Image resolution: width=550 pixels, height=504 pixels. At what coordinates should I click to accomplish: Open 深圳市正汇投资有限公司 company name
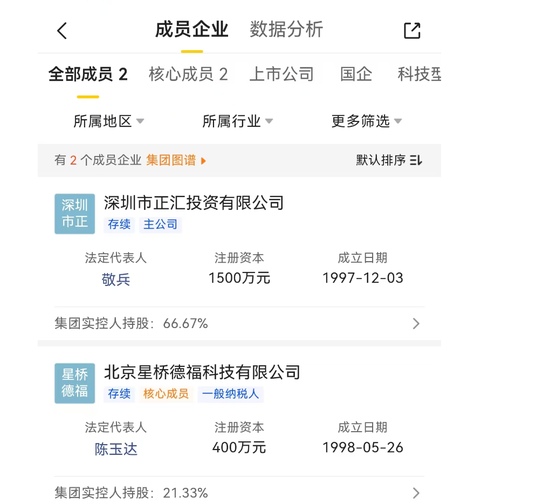coord(194,203)
